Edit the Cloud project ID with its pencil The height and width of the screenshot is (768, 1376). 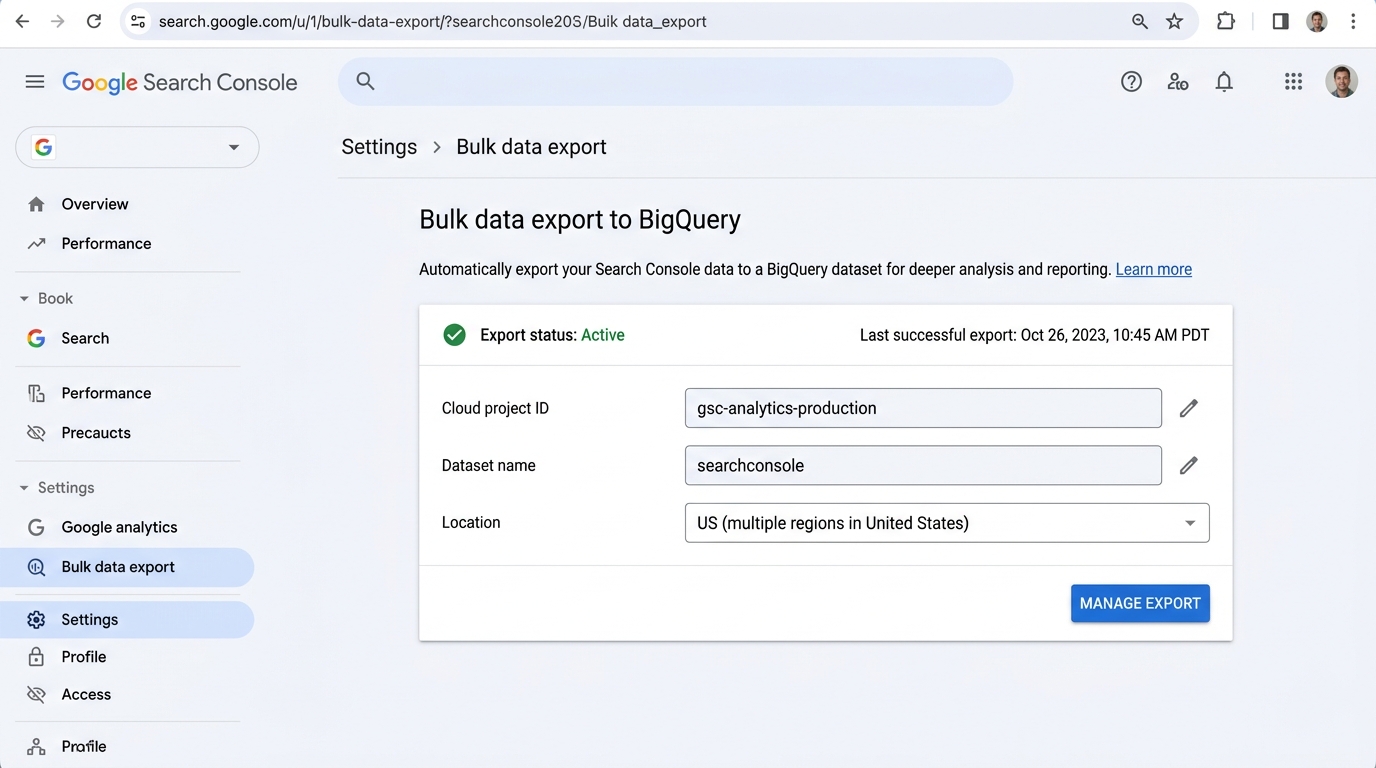(1188, 408)
